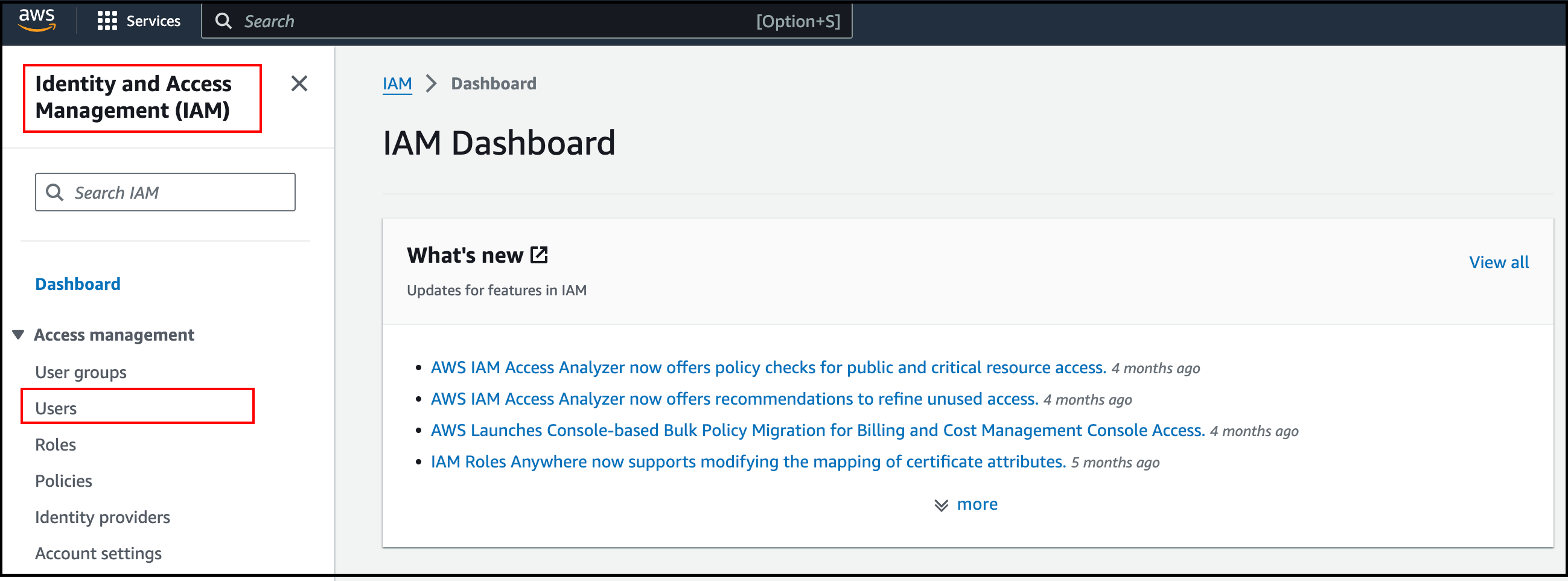Click the Access management section heading

(114, 335)
